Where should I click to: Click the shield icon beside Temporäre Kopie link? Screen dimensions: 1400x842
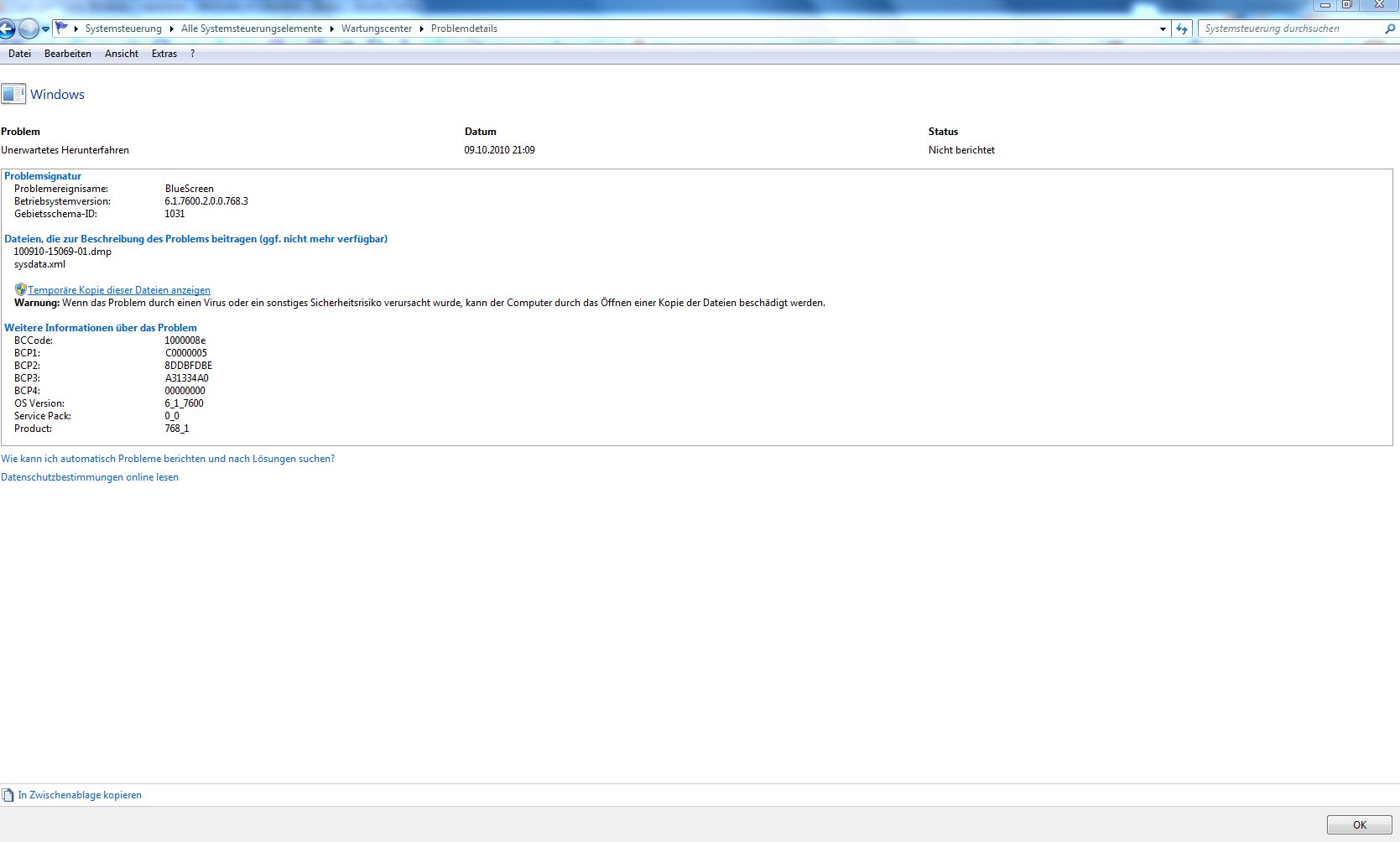click(21, 289)
